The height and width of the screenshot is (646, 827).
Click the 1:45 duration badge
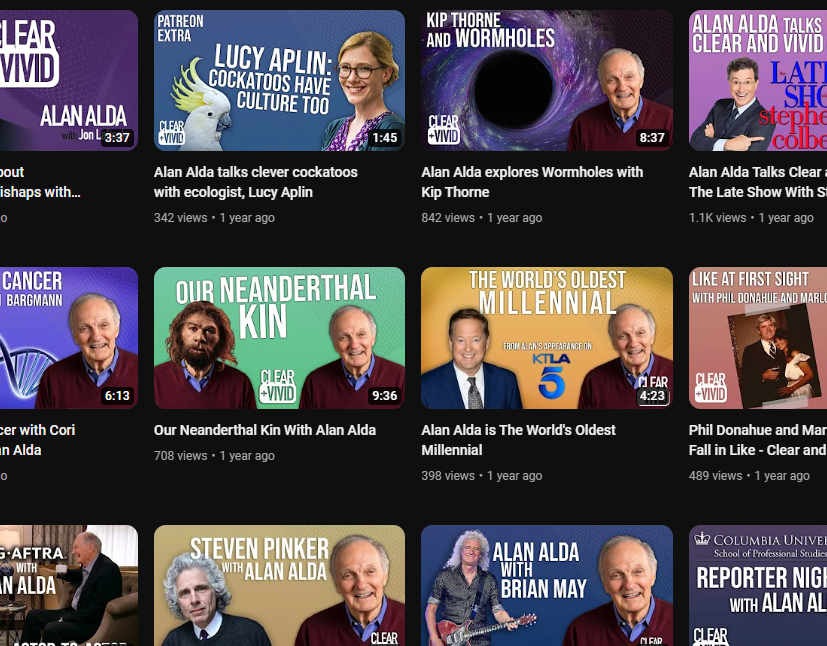tap(384, 138)
